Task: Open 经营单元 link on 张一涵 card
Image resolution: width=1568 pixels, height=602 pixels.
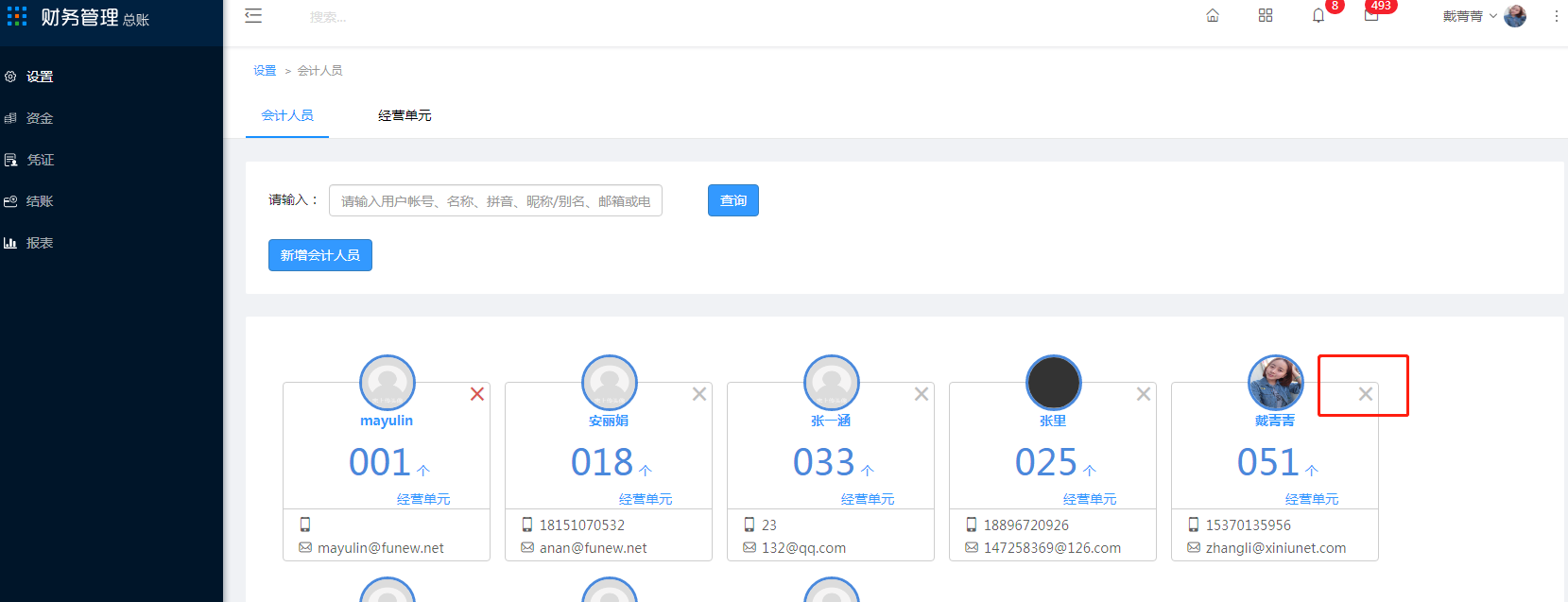Action: (868, 499)
